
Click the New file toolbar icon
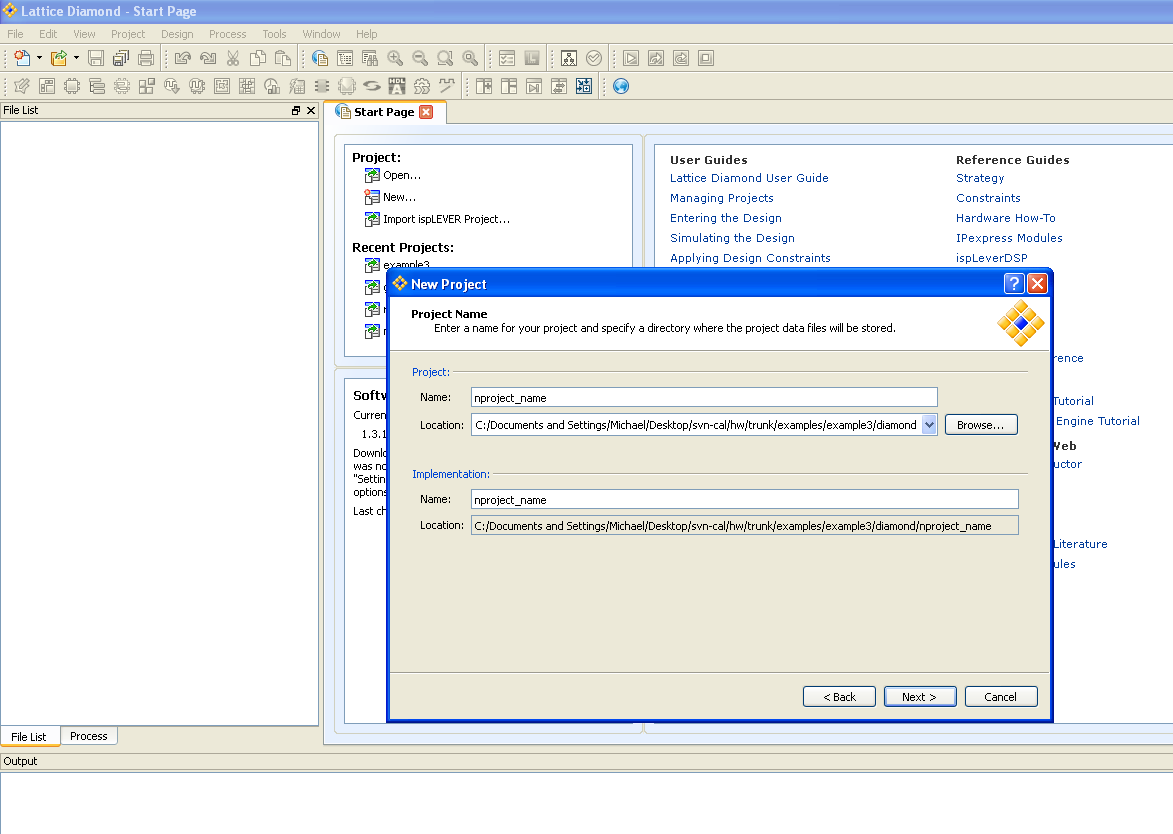tap(22, 58)
